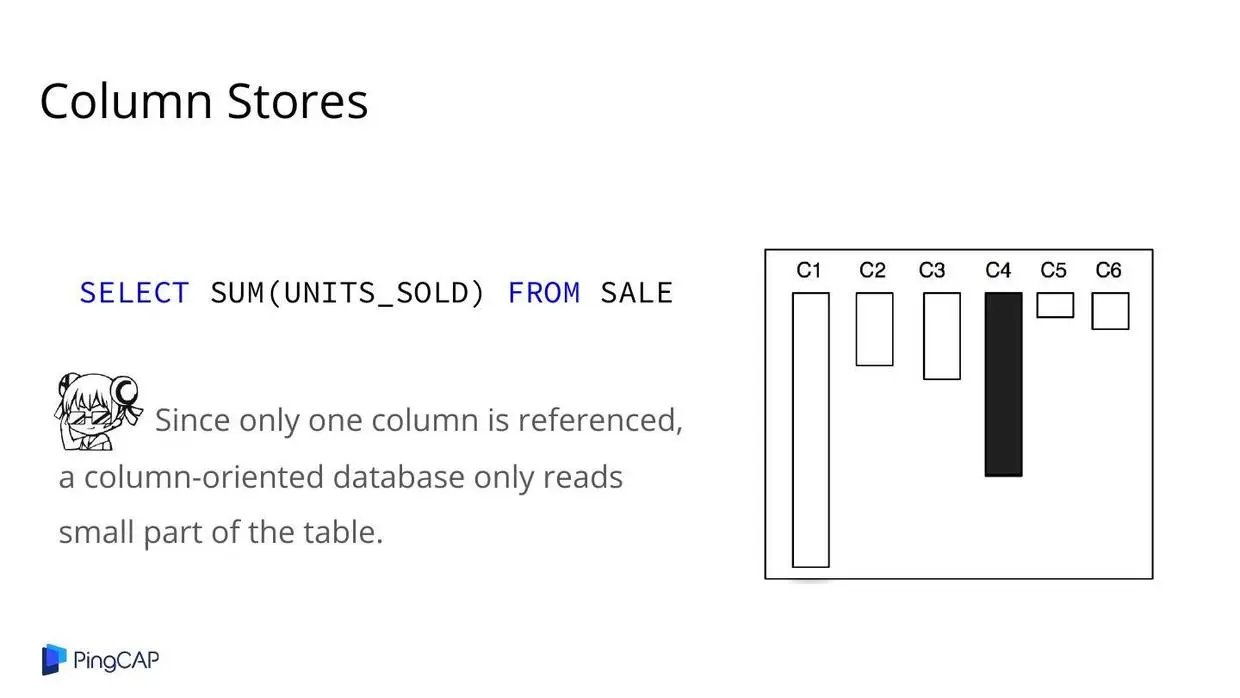Click the C1 column label

coord(809,270)
